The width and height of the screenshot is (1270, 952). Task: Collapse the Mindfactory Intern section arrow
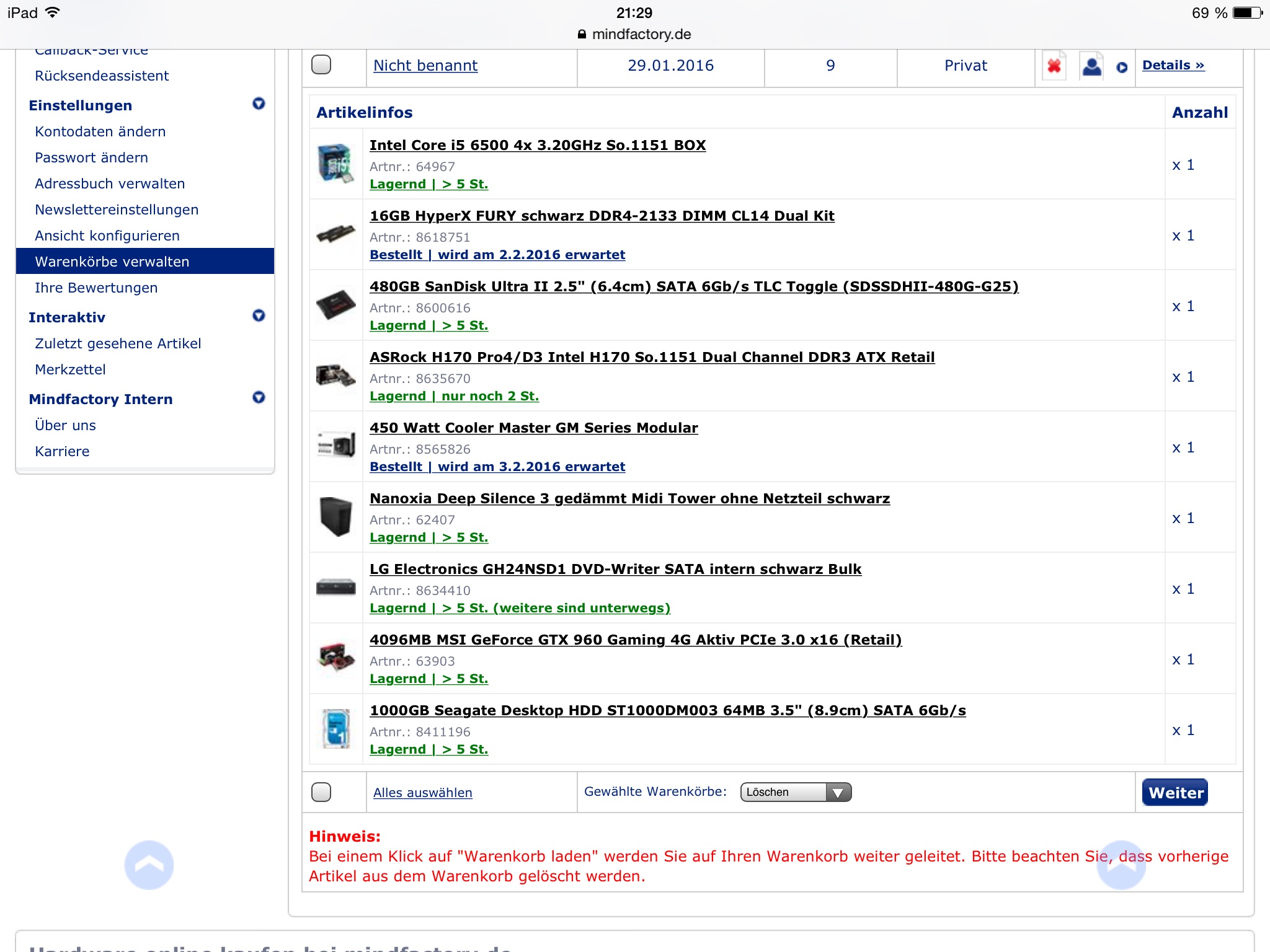259,398
